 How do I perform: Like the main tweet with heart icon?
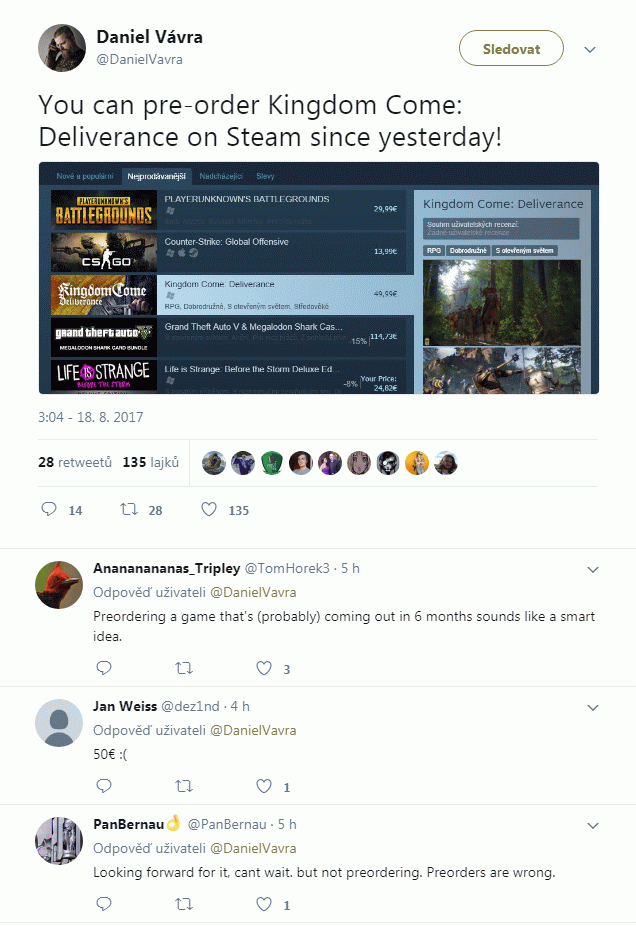tap(209, 509)
